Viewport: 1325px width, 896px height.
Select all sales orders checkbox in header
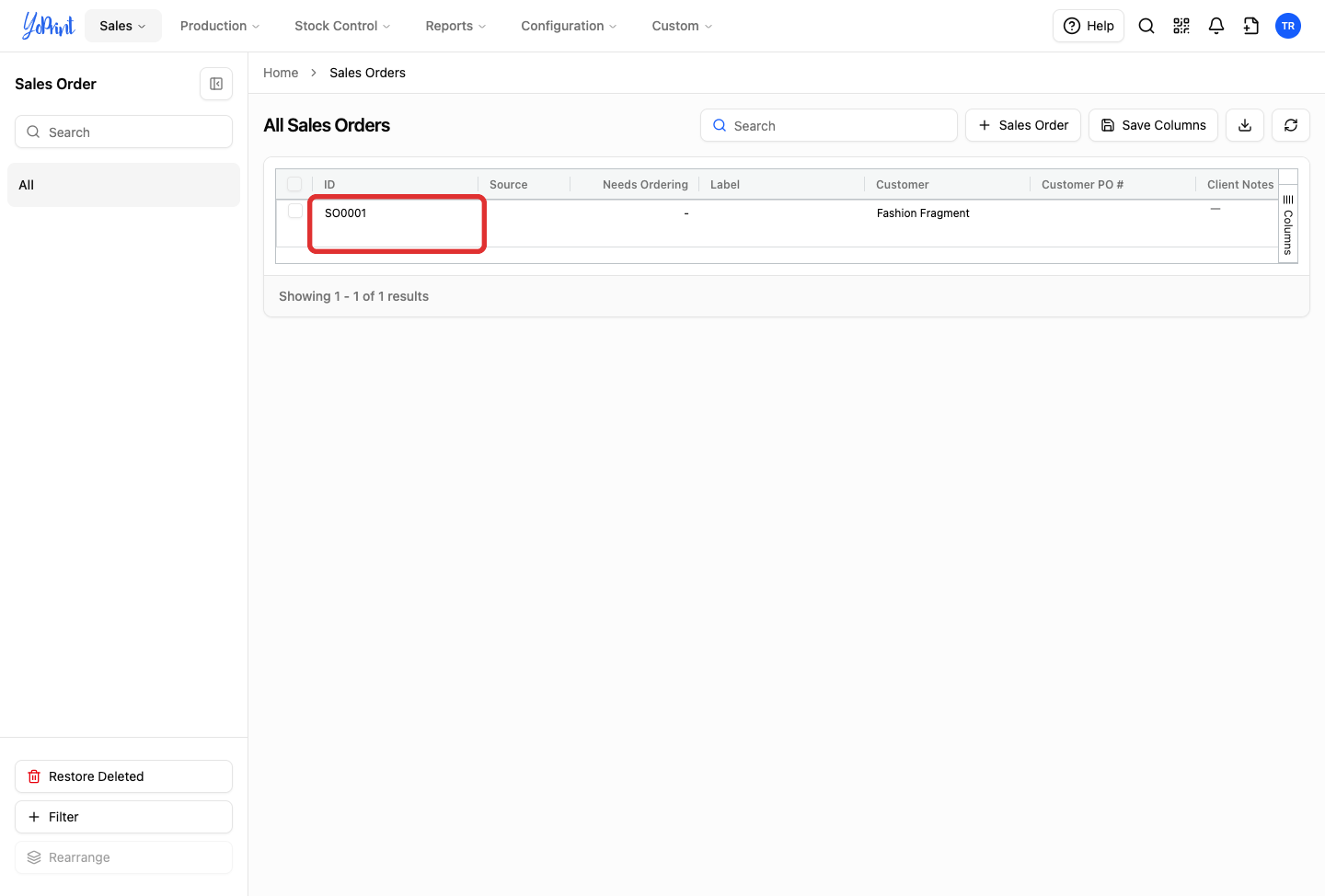tap(294, 184)
